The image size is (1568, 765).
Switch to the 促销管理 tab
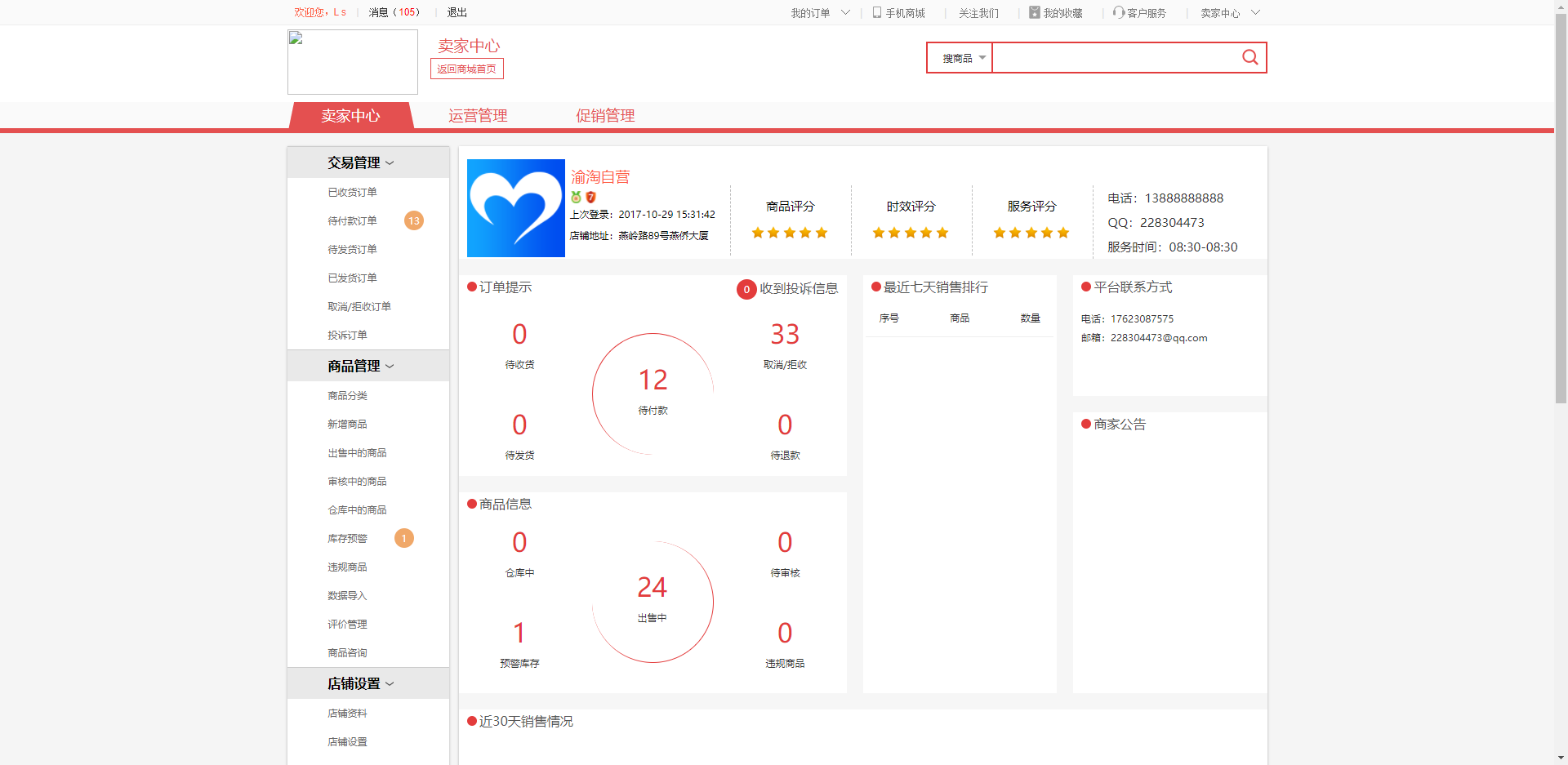605,116
